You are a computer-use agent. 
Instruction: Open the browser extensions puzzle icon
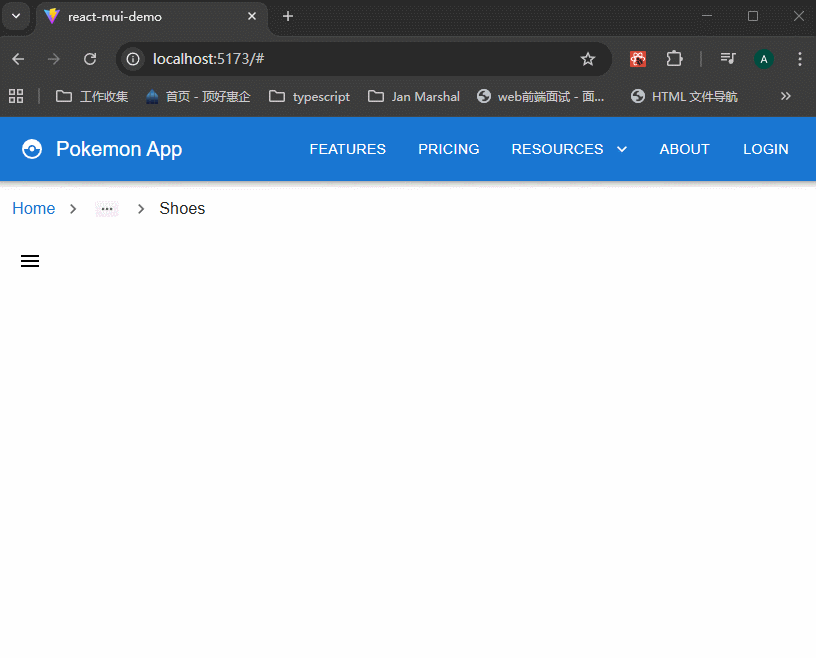(674, 59)
